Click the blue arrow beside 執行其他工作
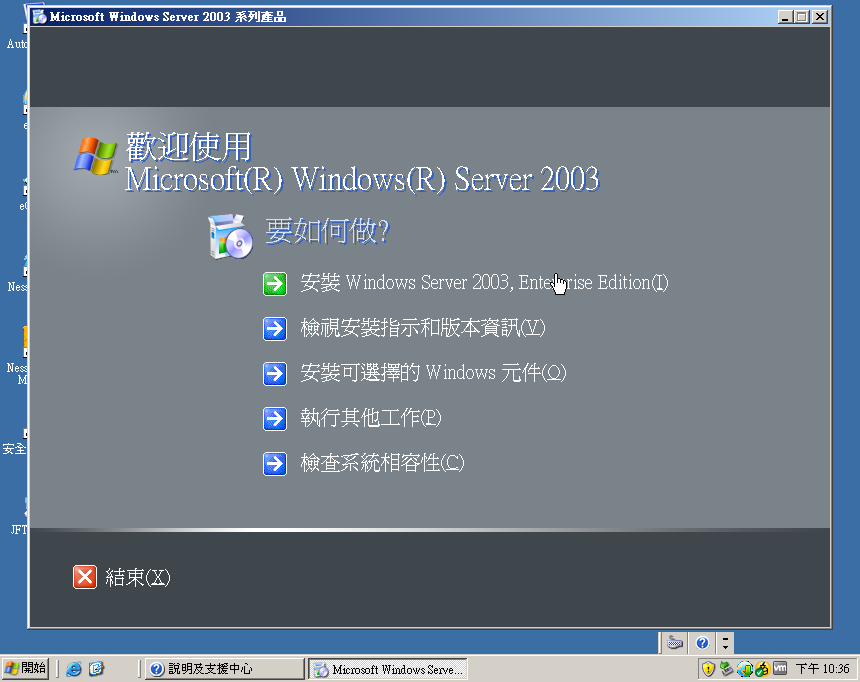 275,419
